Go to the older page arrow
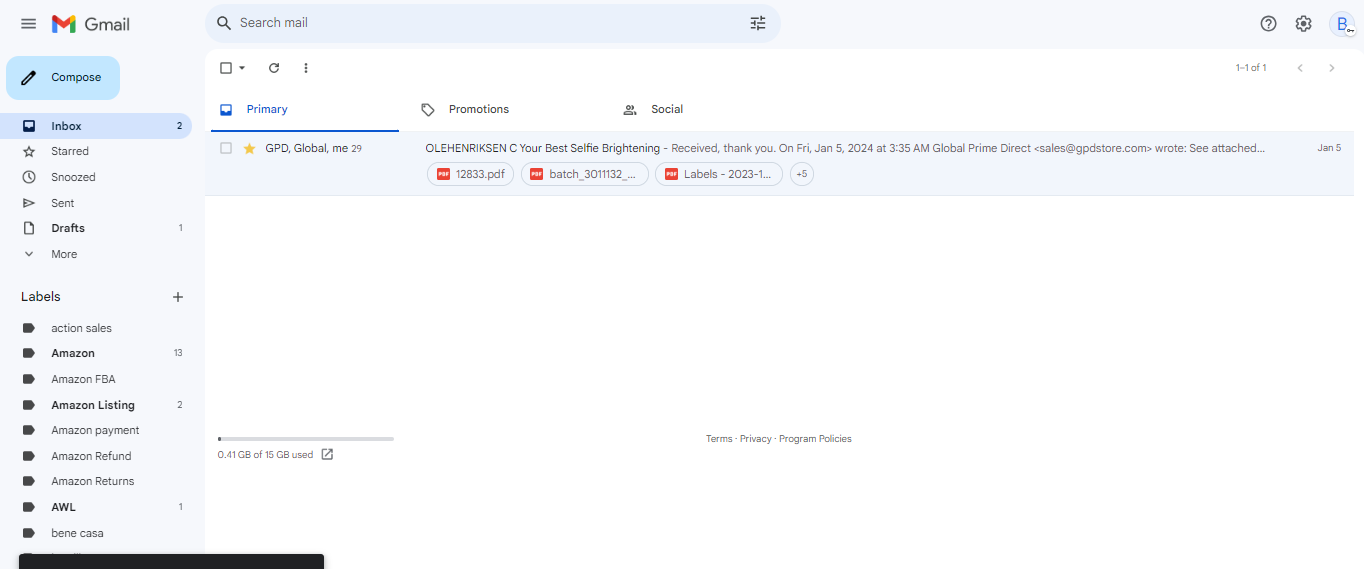The height and width of the screenshot is (569, 1364). [x=1331, y=68]
